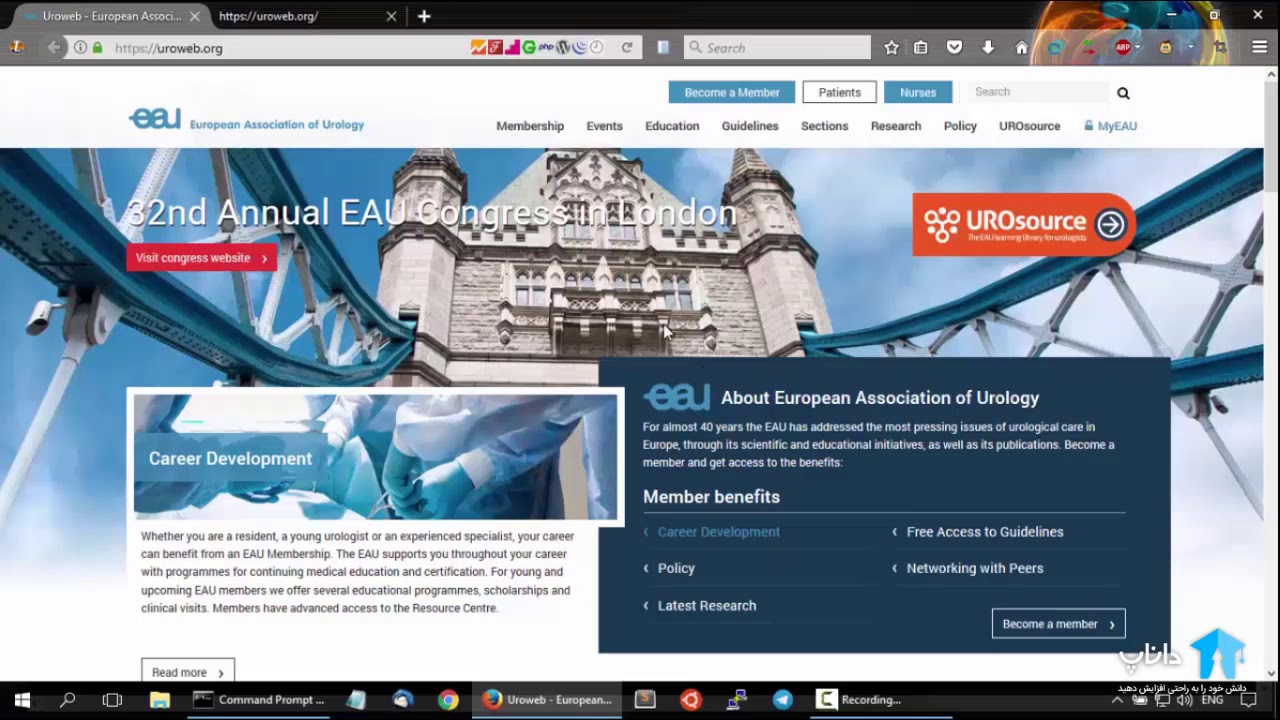Open Telegram from the taskbar

tap(782, 700)
